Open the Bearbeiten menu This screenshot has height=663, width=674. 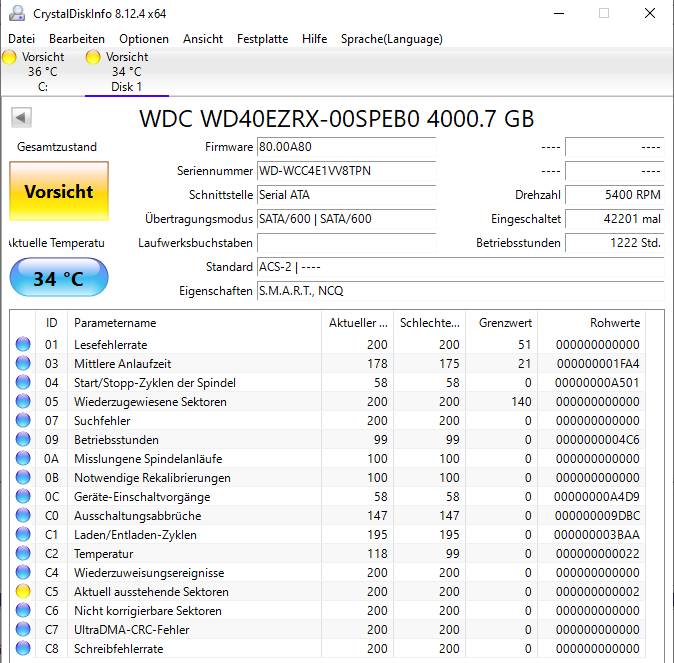77,39
